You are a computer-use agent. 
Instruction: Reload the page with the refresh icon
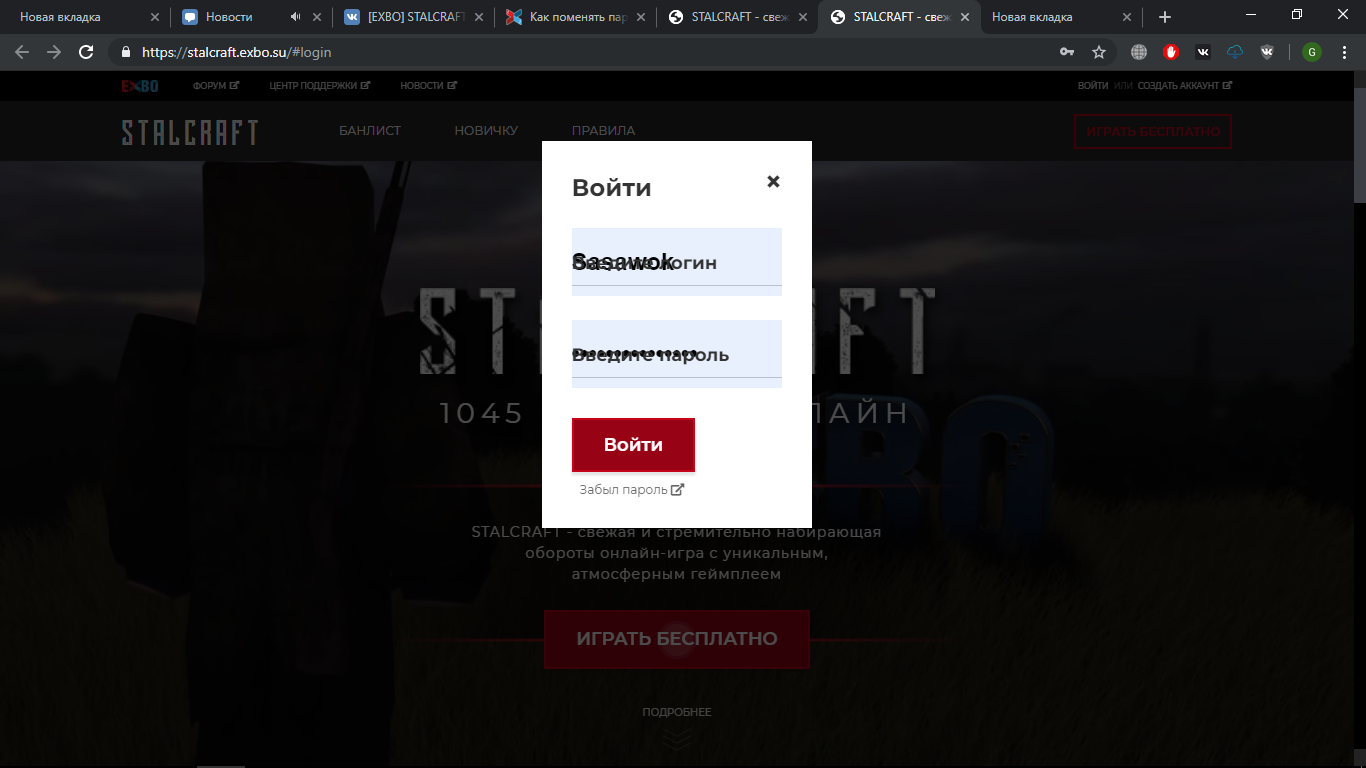86,52
